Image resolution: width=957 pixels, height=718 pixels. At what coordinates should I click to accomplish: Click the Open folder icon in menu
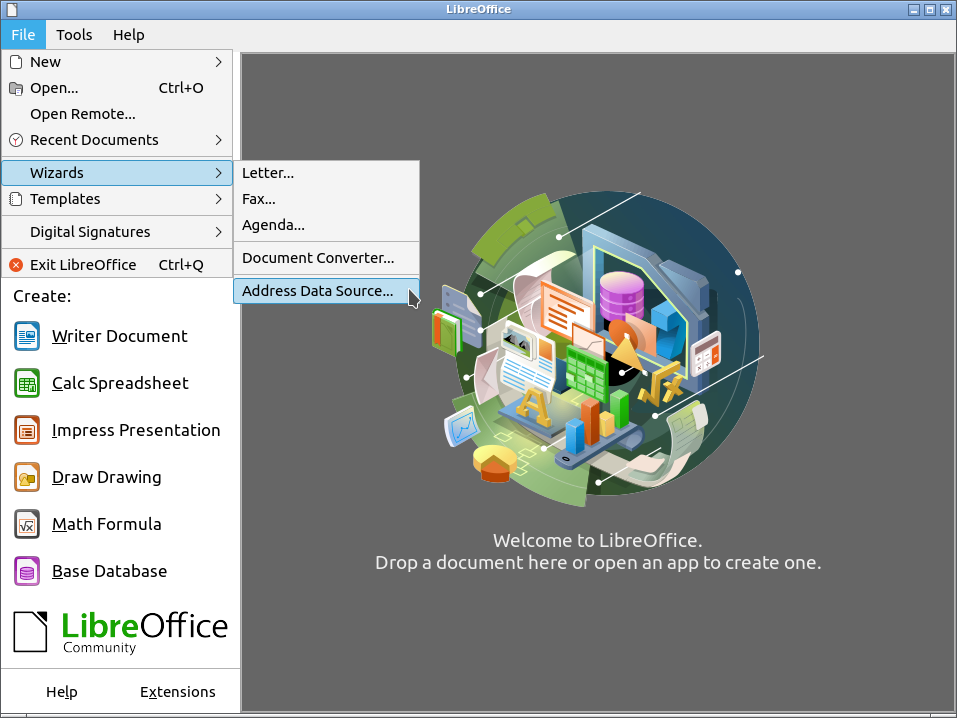pos(16,89)
